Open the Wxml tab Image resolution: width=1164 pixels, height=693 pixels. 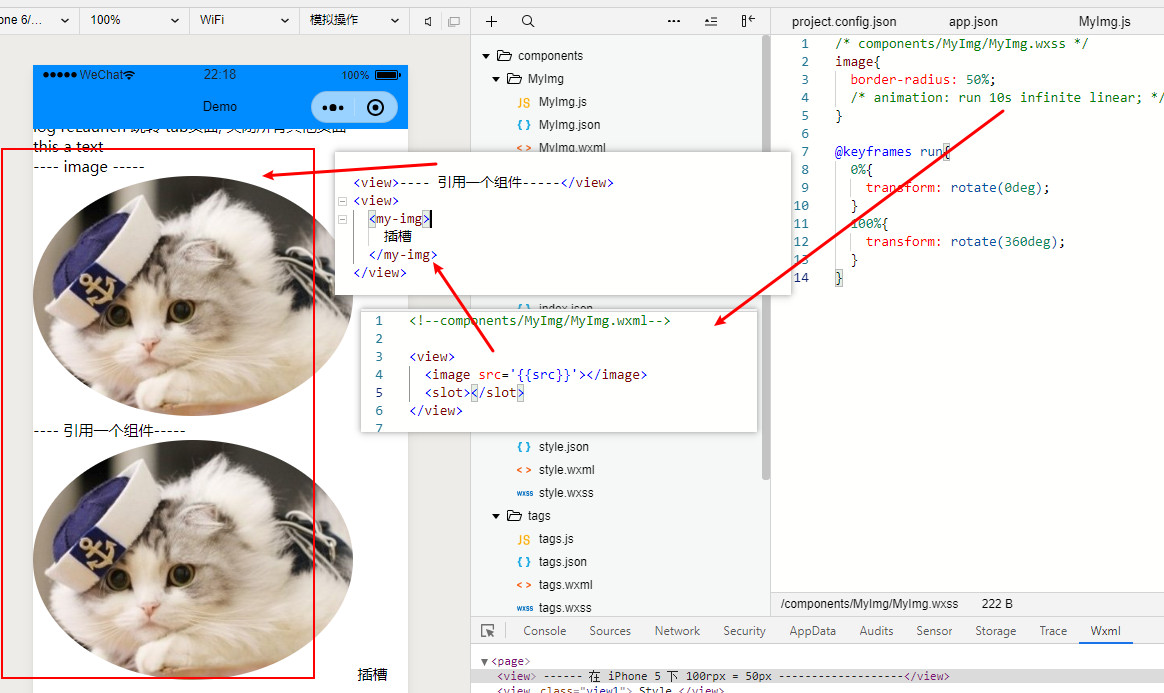click(x=1105, y=631)
